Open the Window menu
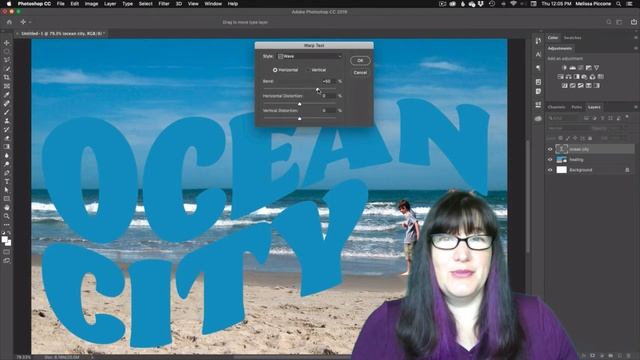Screen dimensions: 640x360 click(213, 4)
